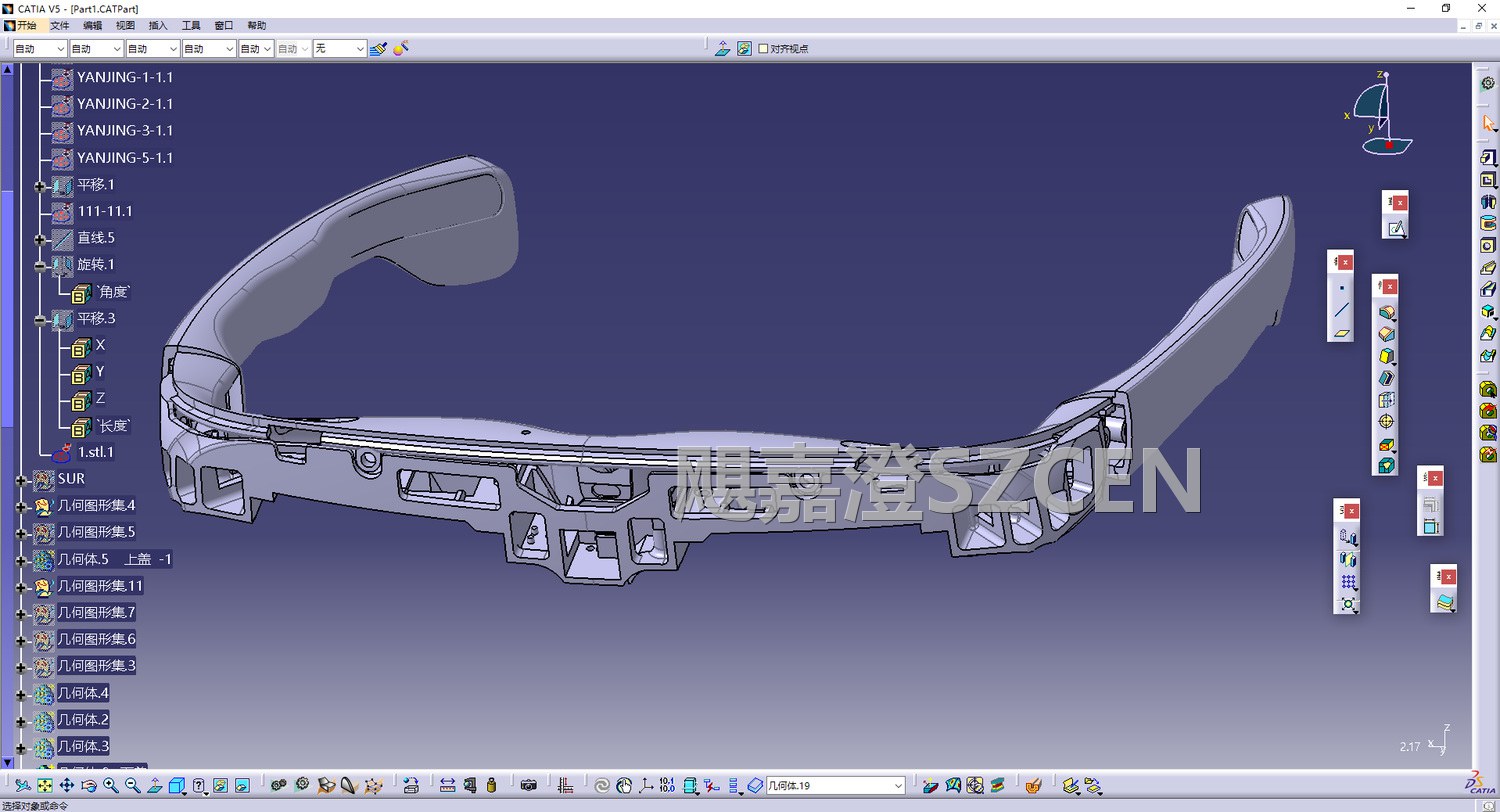Click the Painter format brush icon

[x=378, y=48]
